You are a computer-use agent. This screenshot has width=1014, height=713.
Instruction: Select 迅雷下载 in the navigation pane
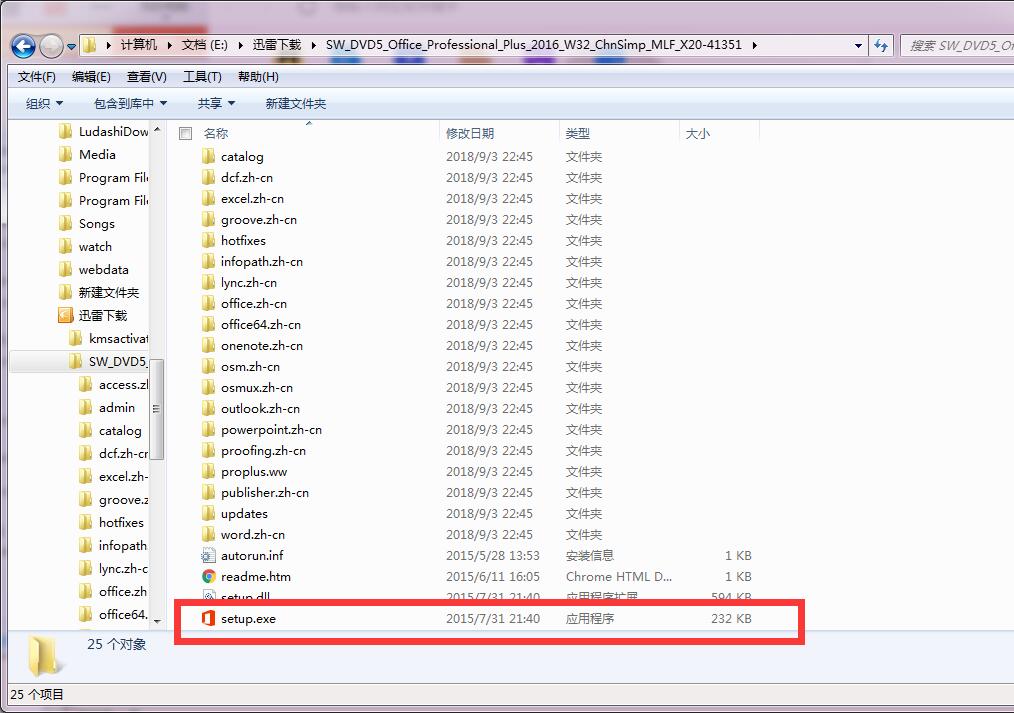click(x=103, y=314)
